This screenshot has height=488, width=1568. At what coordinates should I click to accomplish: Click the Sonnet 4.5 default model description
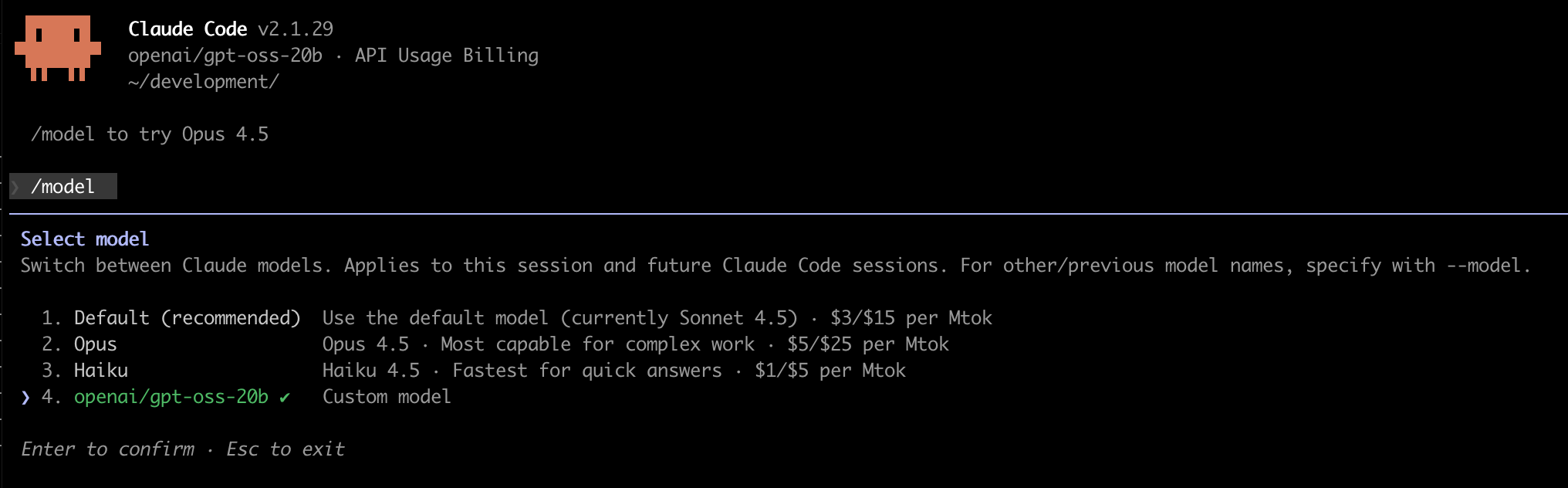pyautogui.click(x=657, y=318)
